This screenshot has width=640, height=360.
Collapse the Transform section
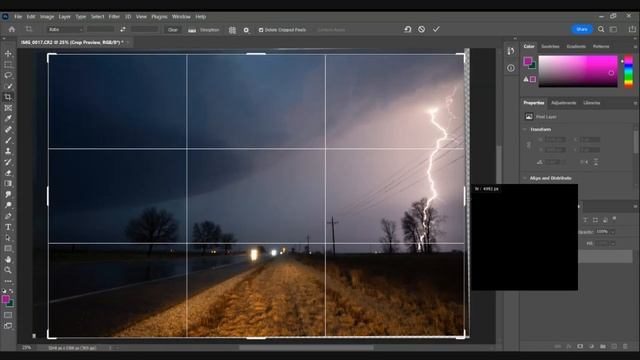pos(525,129)
